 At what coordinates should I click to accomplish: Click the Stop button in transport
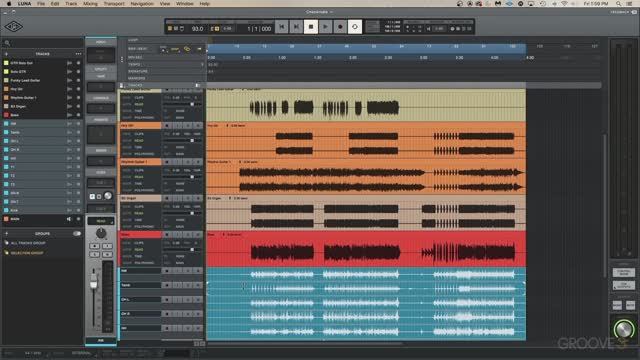(311, 27)
